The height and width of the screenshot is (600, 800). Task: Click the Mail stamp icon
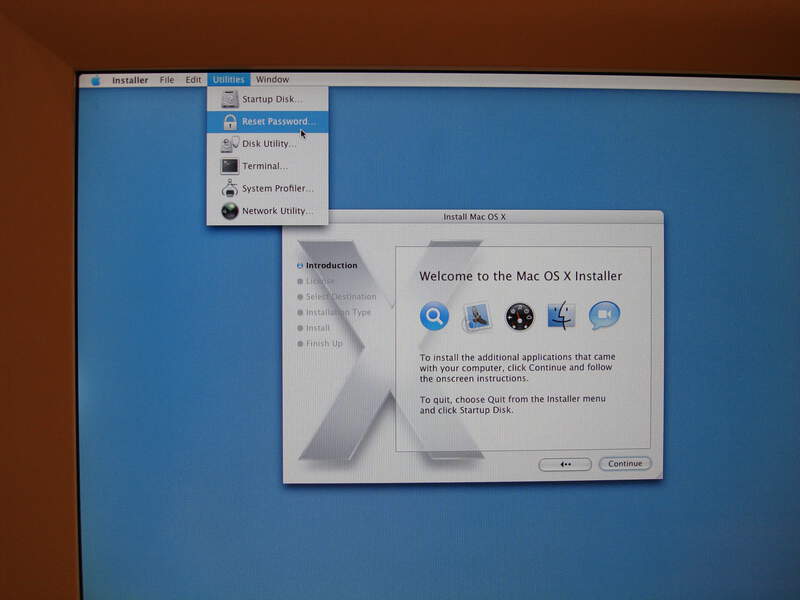click(477, 317)
